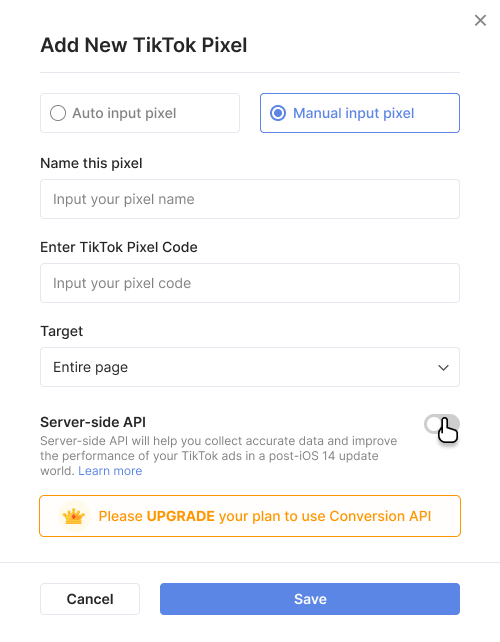The image size is (500, 642).
Task: Click the Conversion API upgrade banner text
Action: 265,516
